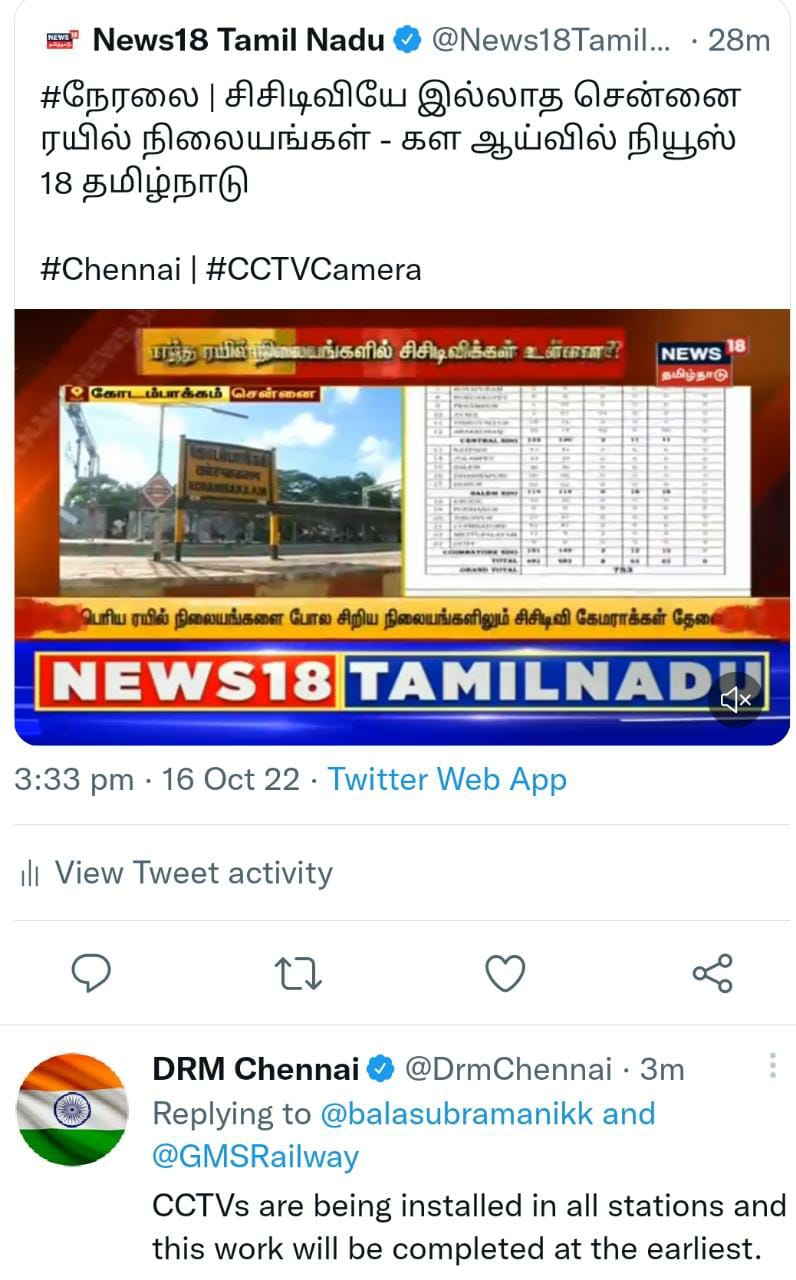The image size is (796, 1280).
Task: Play the News18 Tamilnadu video thumbnail
Action: [x=402, y=527]
